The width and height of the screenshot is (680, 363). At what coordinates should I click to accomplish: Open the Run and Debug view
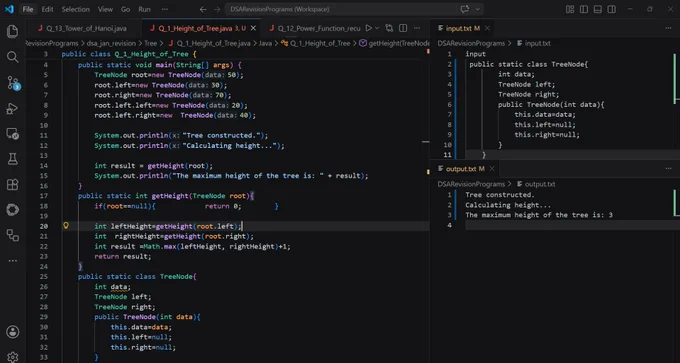pos(13,108)
